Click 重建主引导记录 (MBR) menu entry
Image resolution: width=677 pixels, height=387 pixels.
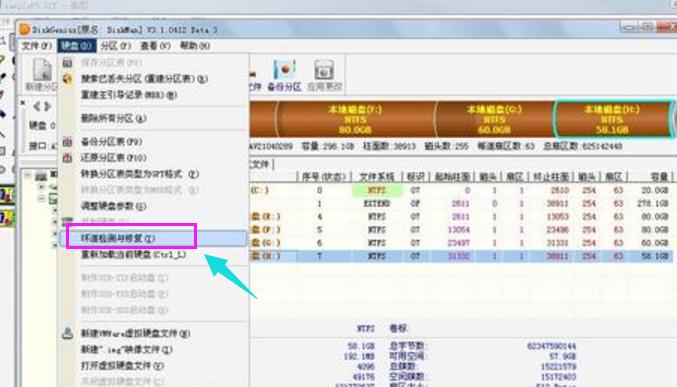coord(129,95)
